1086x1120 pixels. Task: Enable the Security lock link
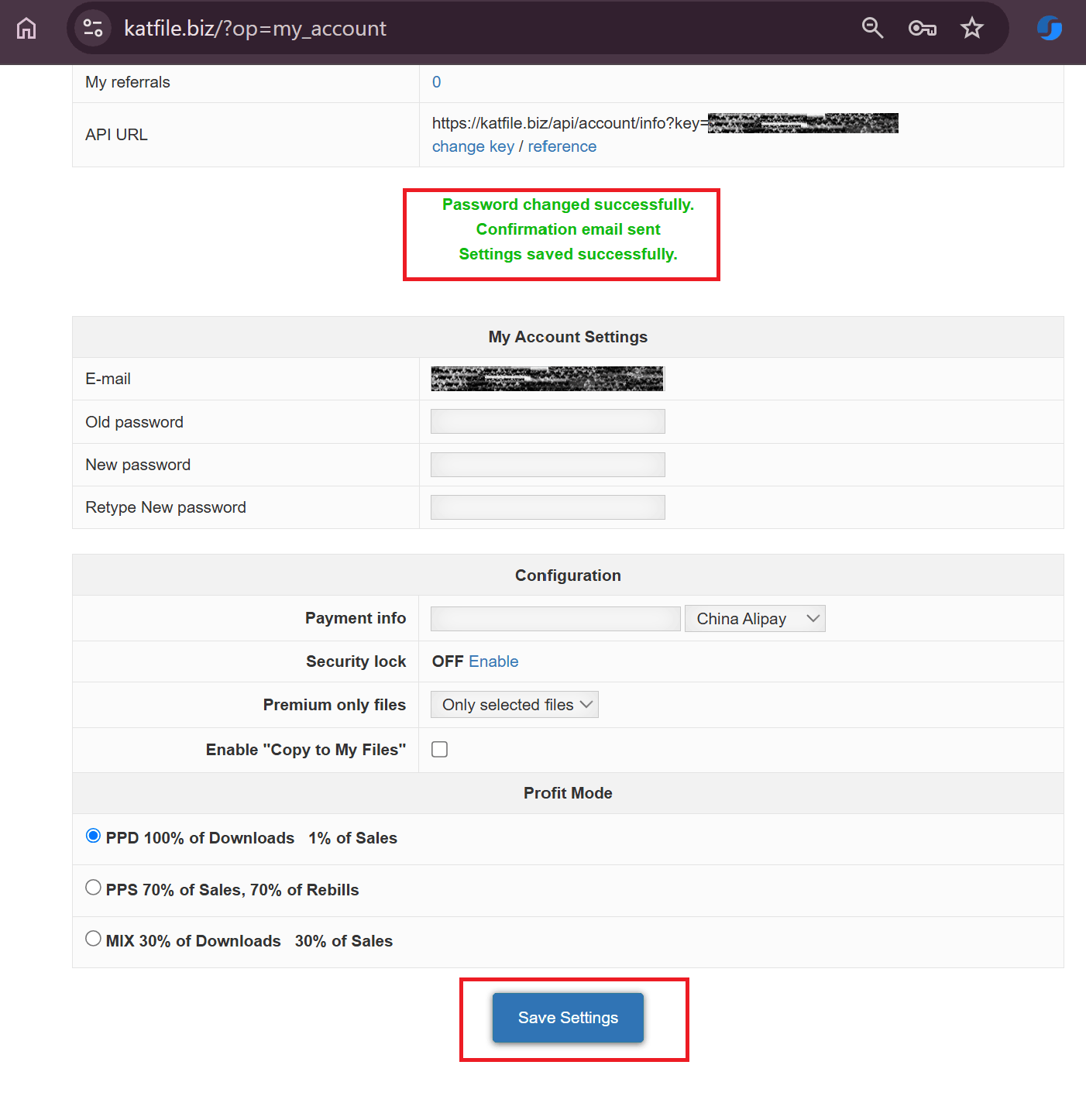(x=493, y=661)
